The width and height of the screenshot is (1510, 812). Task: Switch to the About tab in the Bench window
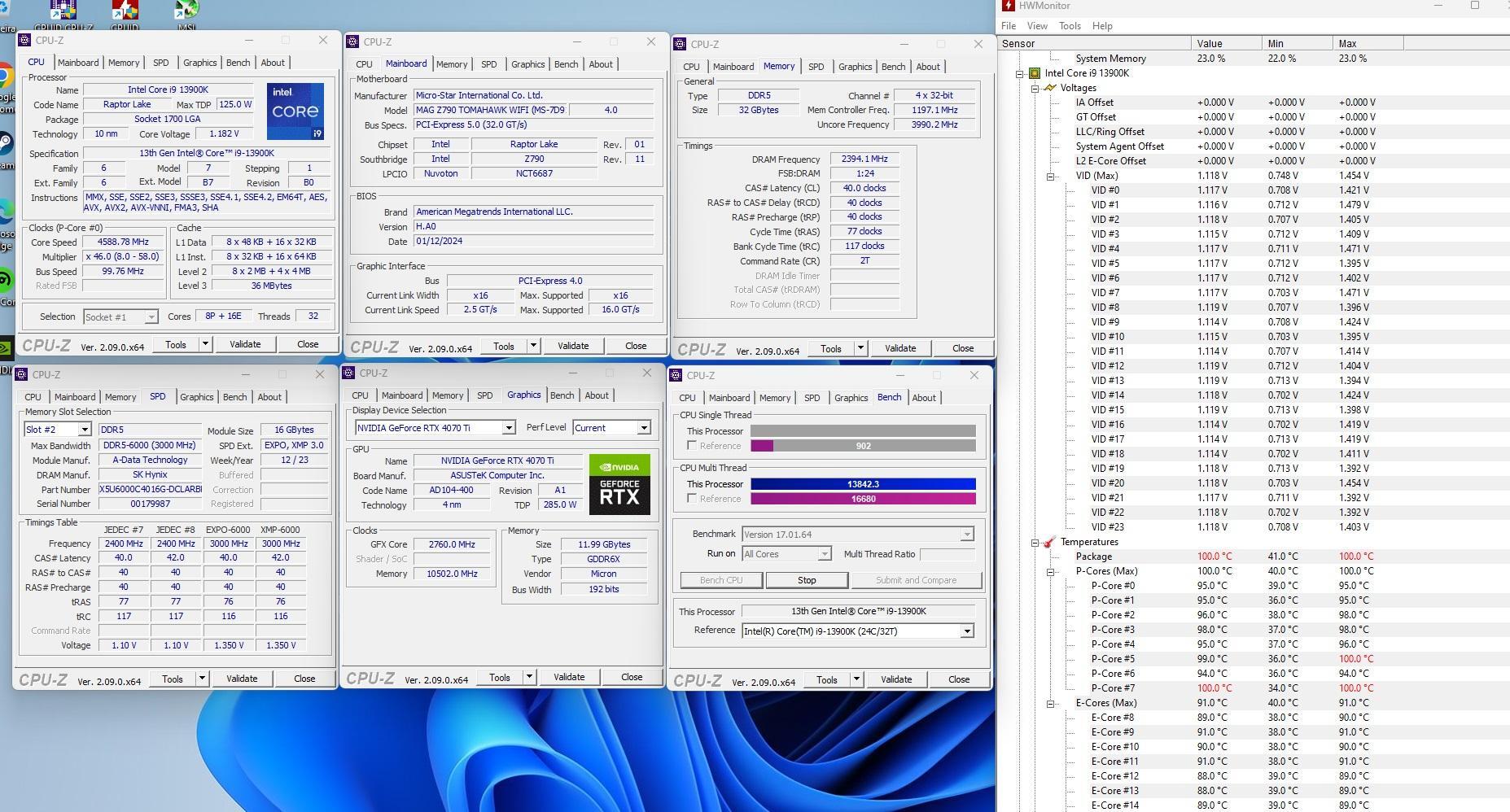(924, 398)
